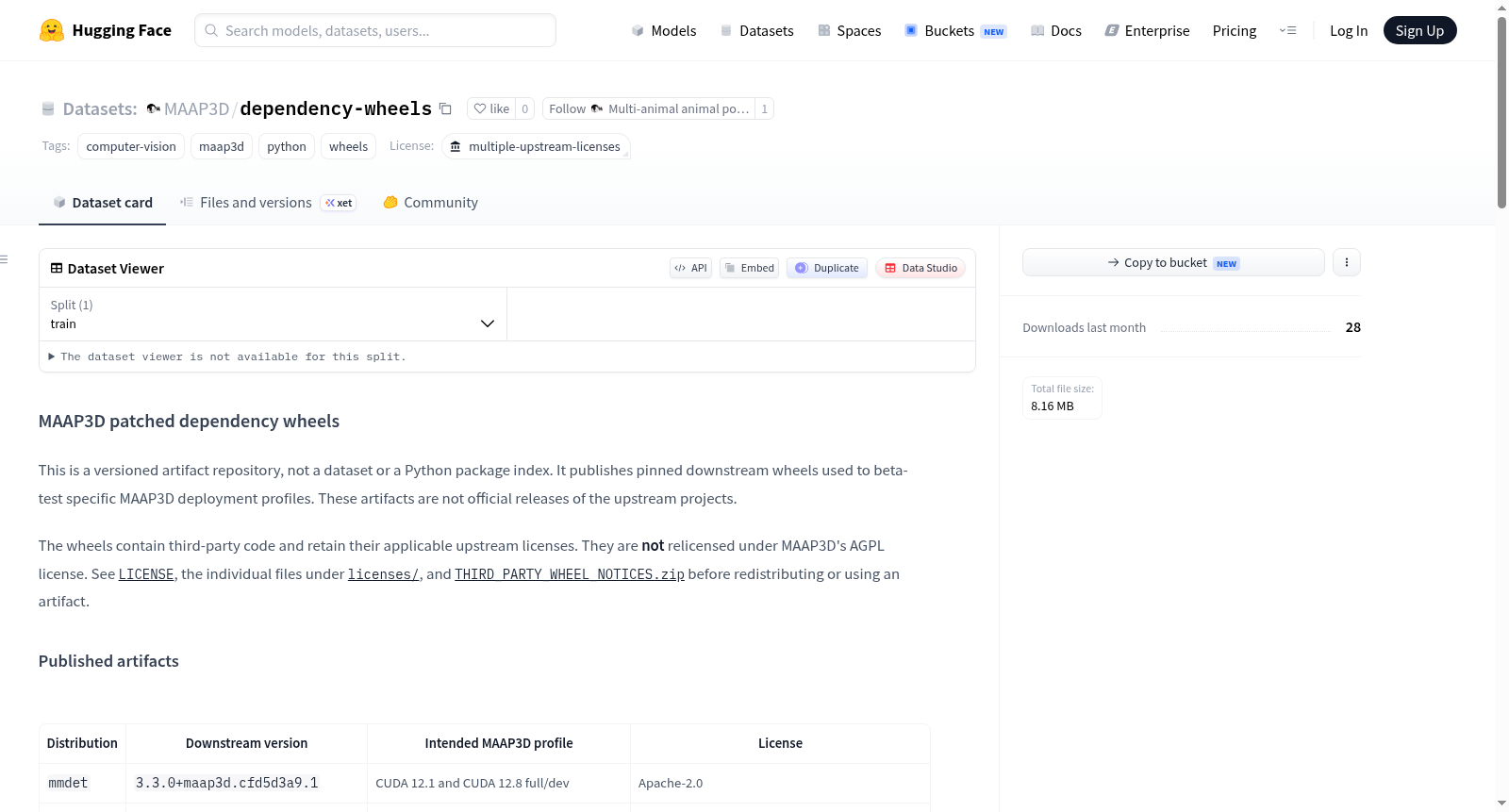The height and width of the screenshot is (812, 1509).
Task: Click the Published artifacts heading
Action: (x=108, y=661)
